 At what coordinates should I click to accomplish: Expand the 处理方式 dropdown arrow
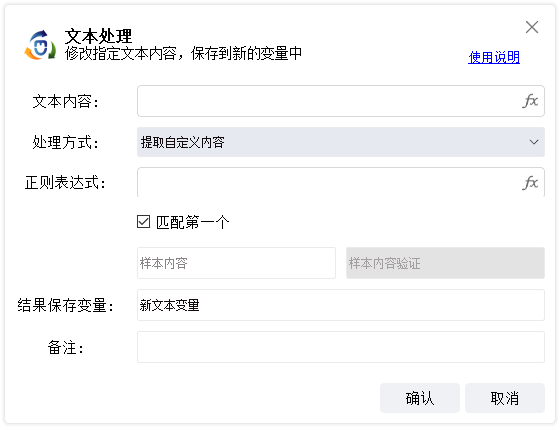(x=534, y=142)
